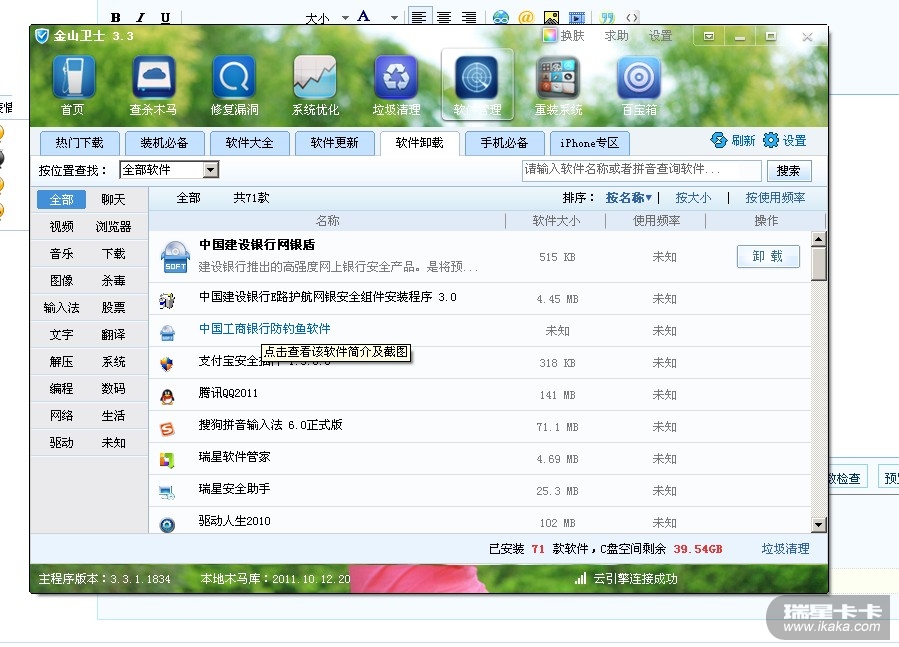This screenshot has width=899, height=647.
Task: Expand the 全部软件 location dropdown
Action: click(211, 170)
